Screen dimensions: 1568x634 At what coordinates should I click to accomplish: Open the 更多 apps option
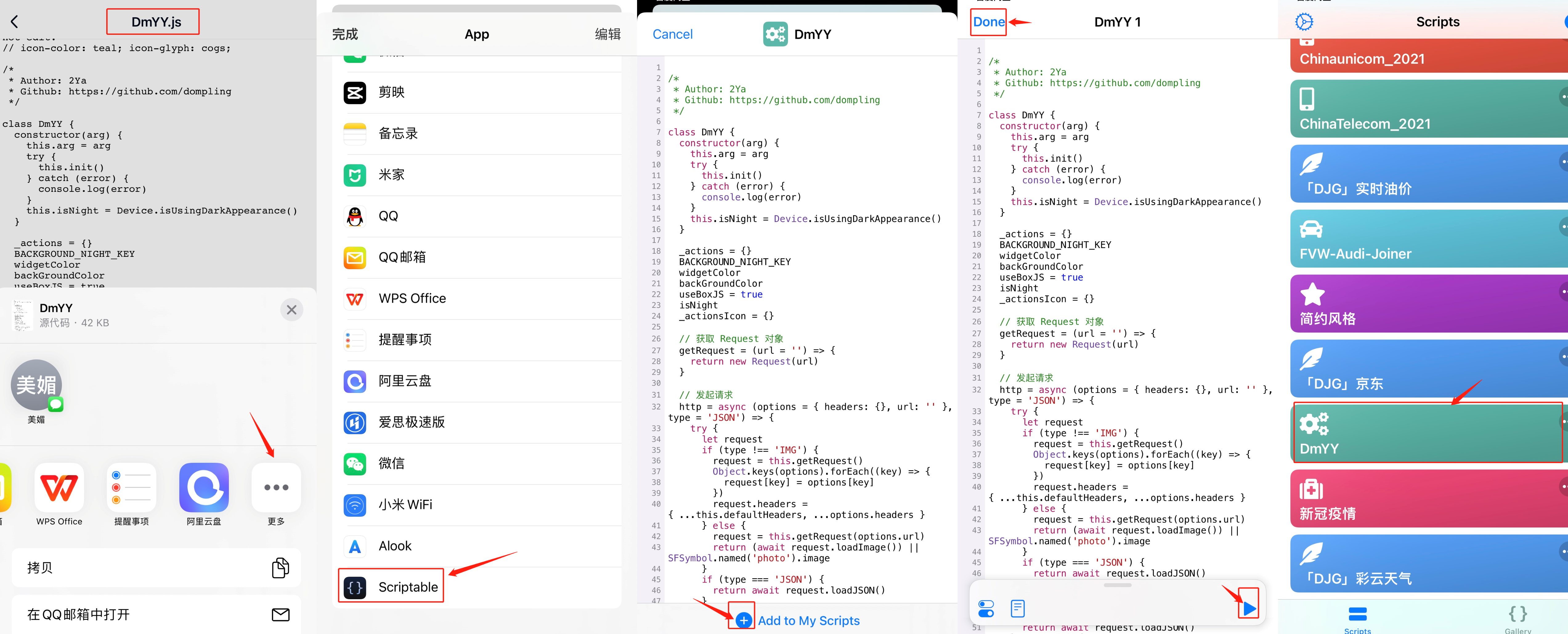click(x=276, y=494)
